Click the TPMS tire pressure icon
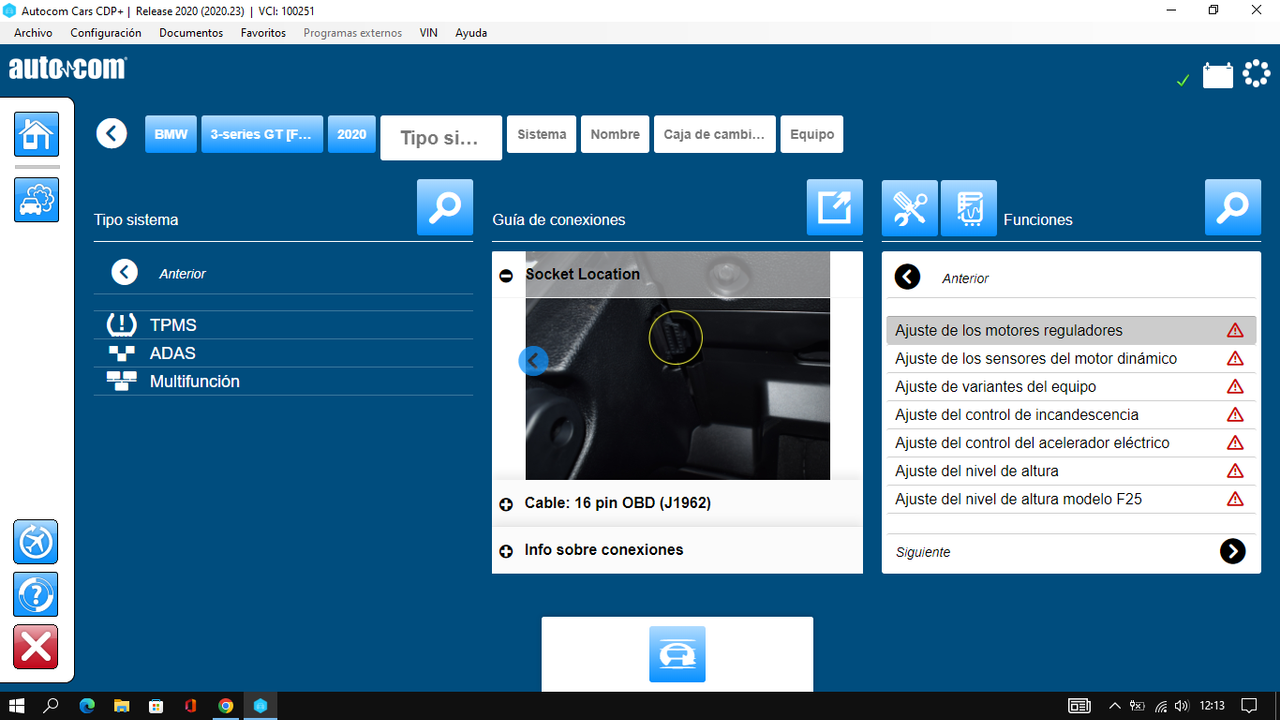Screen dimensions: 1280x720 [121, 325]
